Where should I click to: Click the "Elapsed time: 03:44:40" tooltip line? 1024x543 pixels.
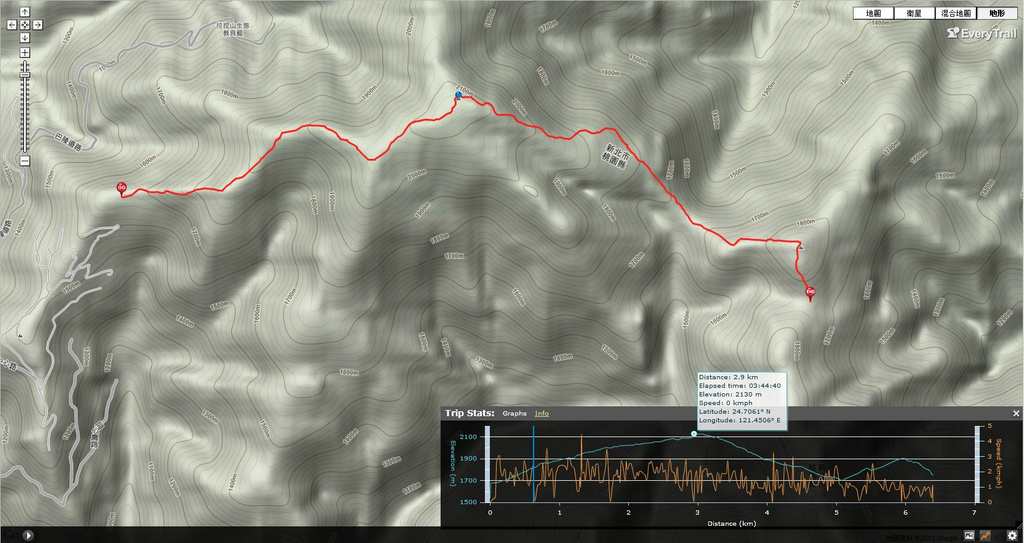tap(739, 386)
